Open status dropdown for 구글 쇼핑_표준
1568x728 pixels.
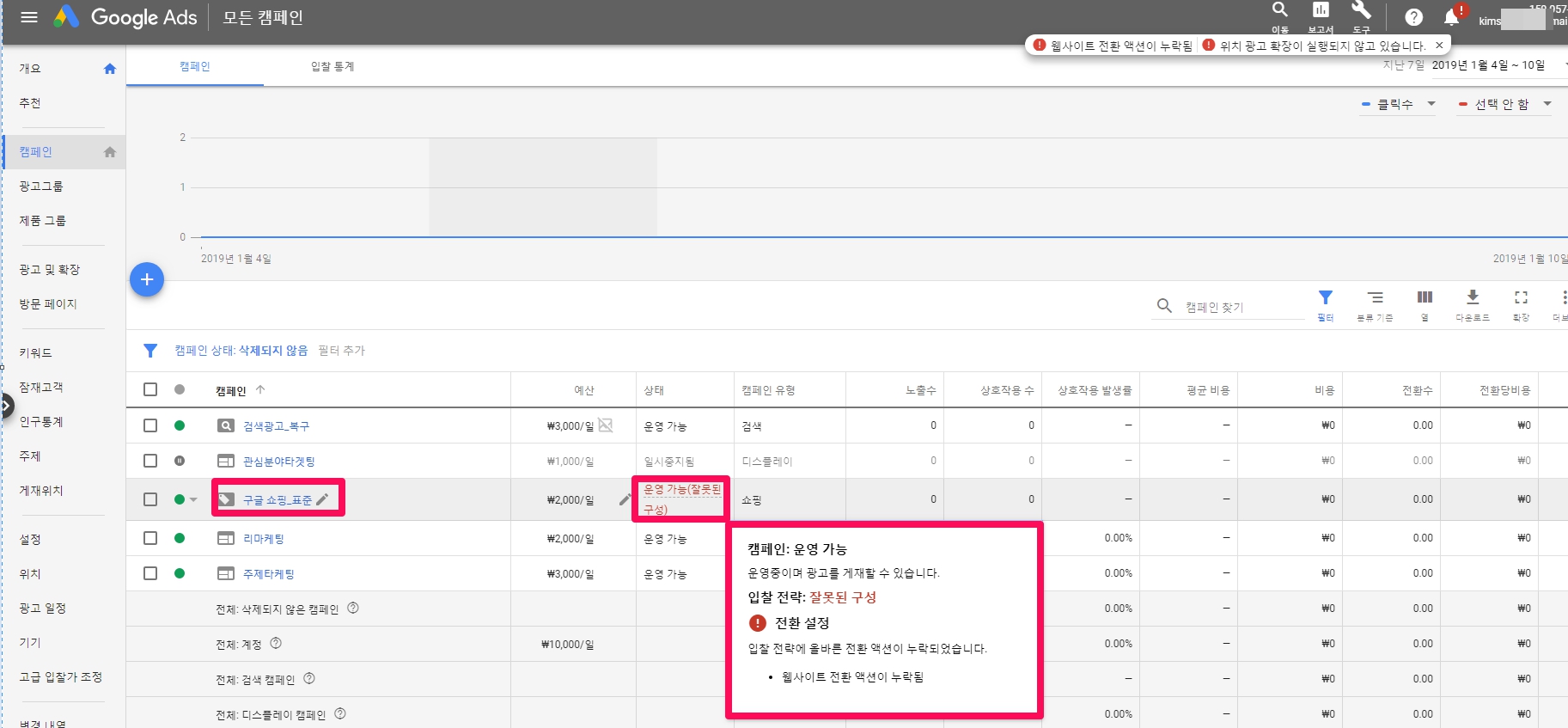click(193, 500)
